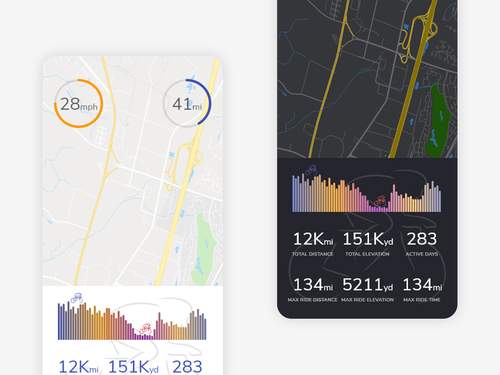Click the light card elevation bar chart
The width and height of the screenshot is (500, 375).
[x=132, y=320]
